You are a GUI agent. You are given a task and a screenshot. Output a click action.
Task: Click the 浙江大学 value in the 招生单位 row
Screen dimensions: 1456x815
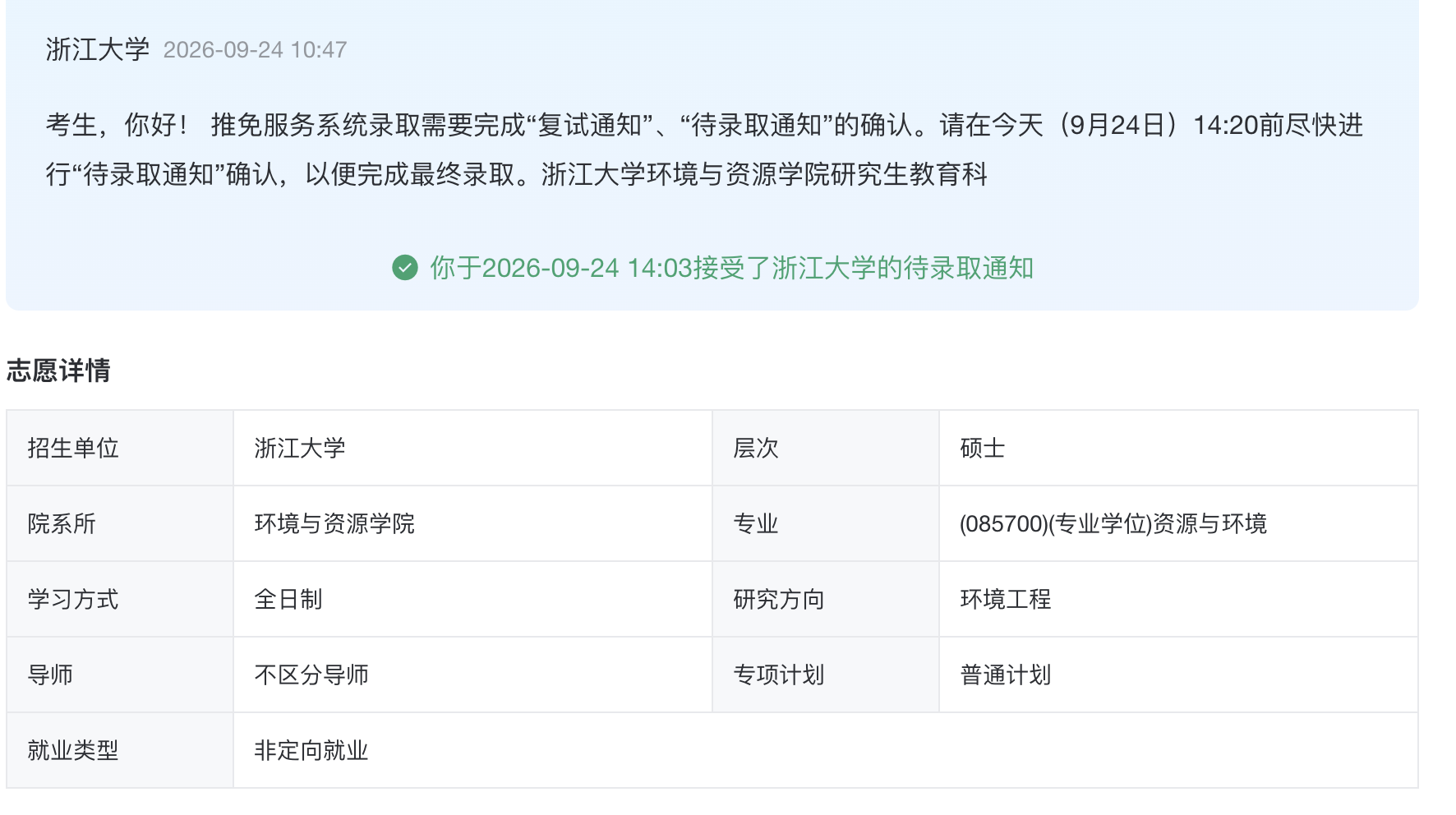pyautogui.click(x=472, y=448)
